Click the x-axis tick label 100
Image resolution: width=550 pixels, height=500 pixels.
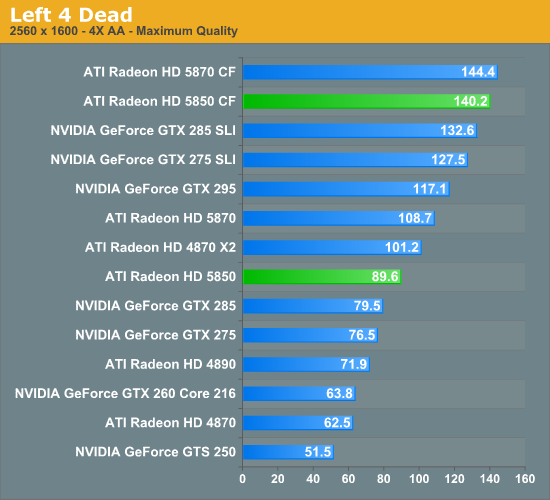coord(419,479)
